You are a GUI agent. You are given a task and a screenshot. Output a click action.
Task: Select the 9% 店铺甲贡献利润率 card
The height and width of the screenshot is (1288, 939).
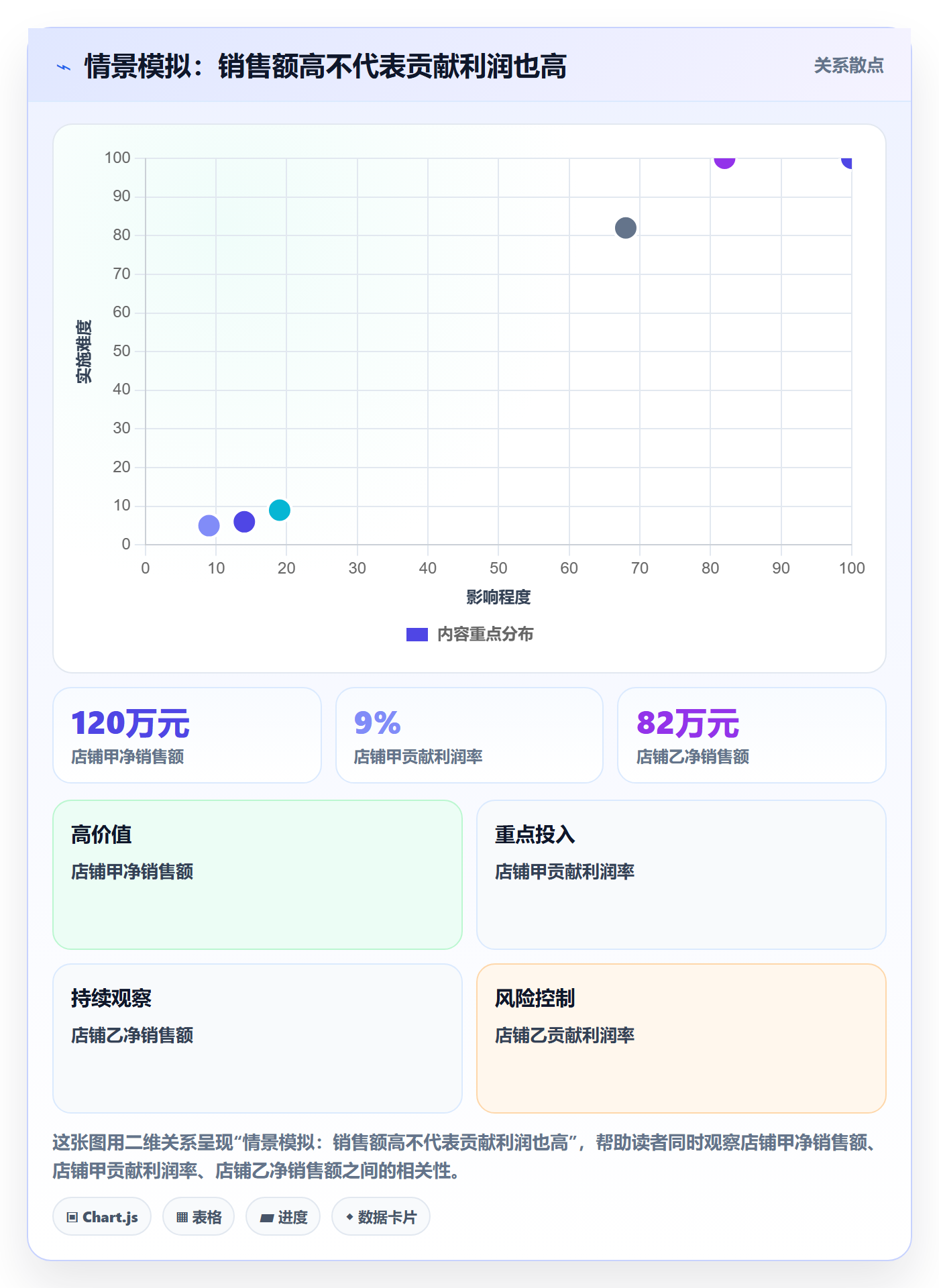pos(469,735)
